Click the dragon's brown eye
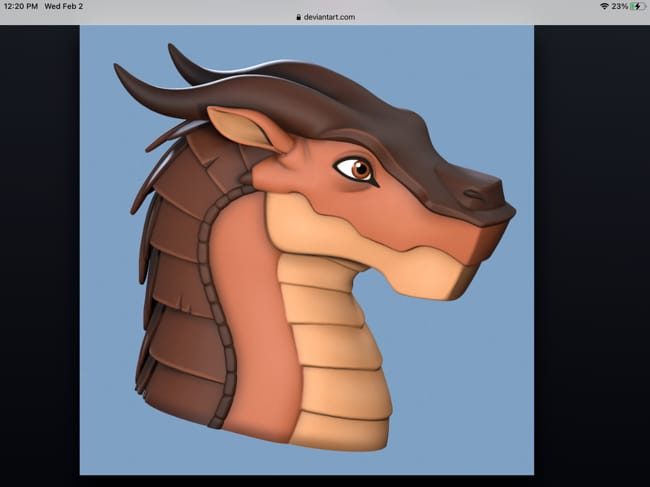The height and width of the screenshot is (487, 650). click(355, 168)
